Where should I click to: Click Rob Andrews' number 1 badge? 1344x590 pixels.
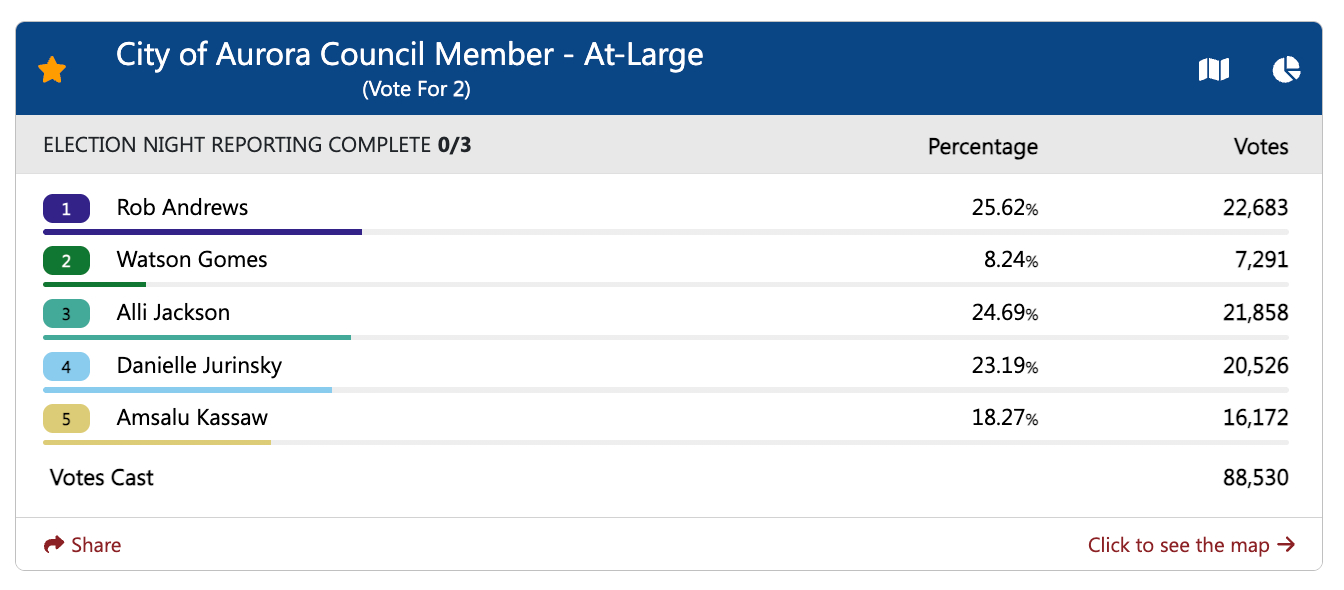[x=66, y=208]
